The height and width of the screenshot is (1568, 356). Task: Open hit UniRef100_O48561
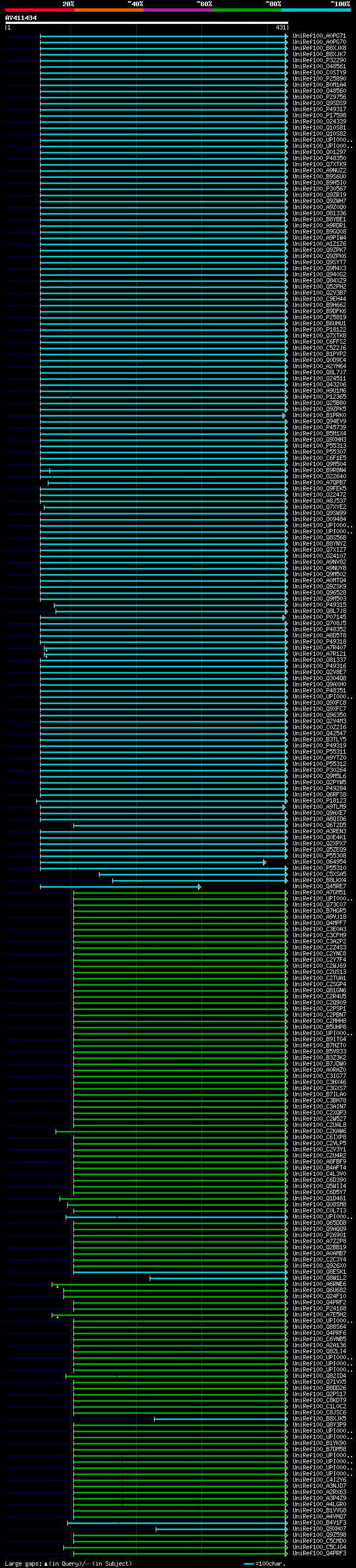(319, 66)
